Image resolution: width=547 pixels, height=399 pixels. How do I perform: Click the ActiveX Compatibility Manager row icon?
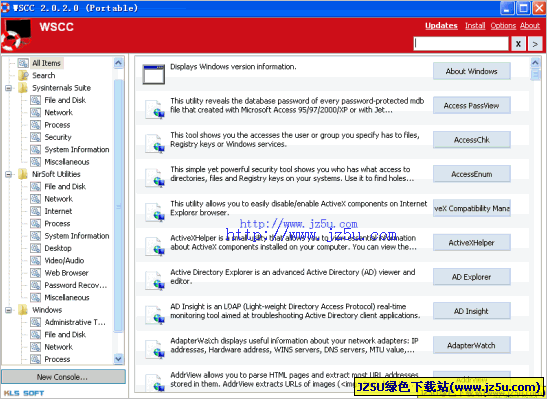pyautogui.click(x=155, y=212)
